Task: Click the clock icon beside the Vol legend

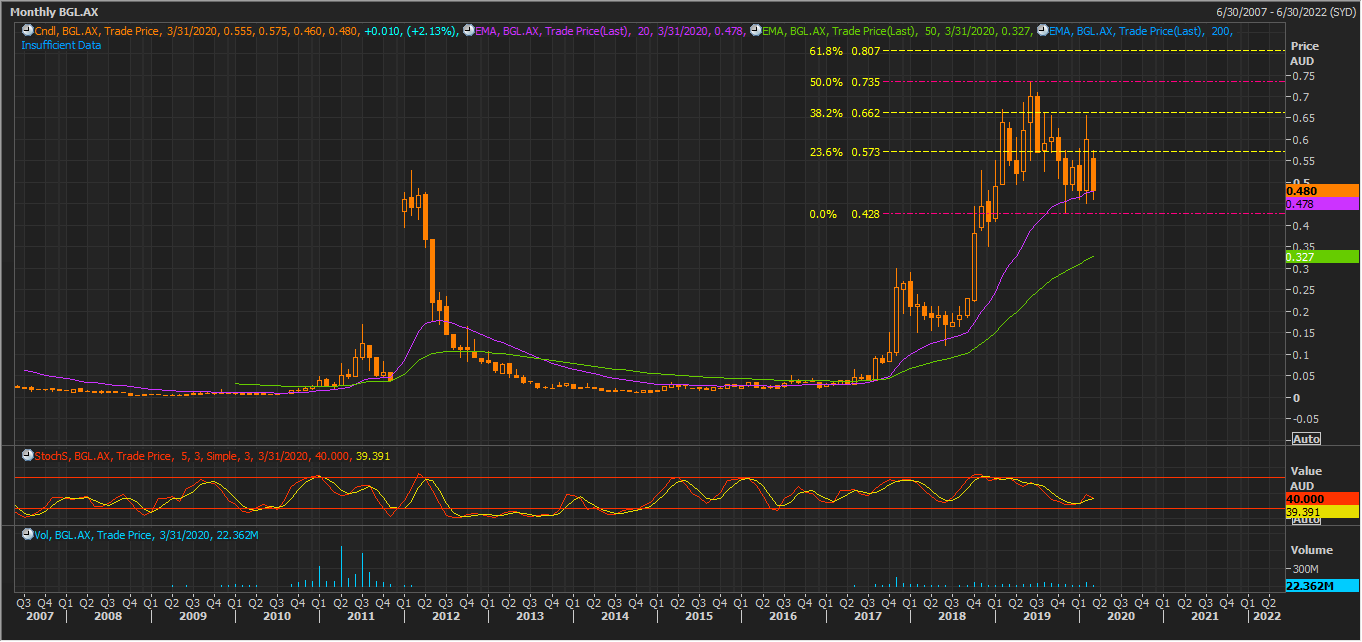Action: click(28, 536)
